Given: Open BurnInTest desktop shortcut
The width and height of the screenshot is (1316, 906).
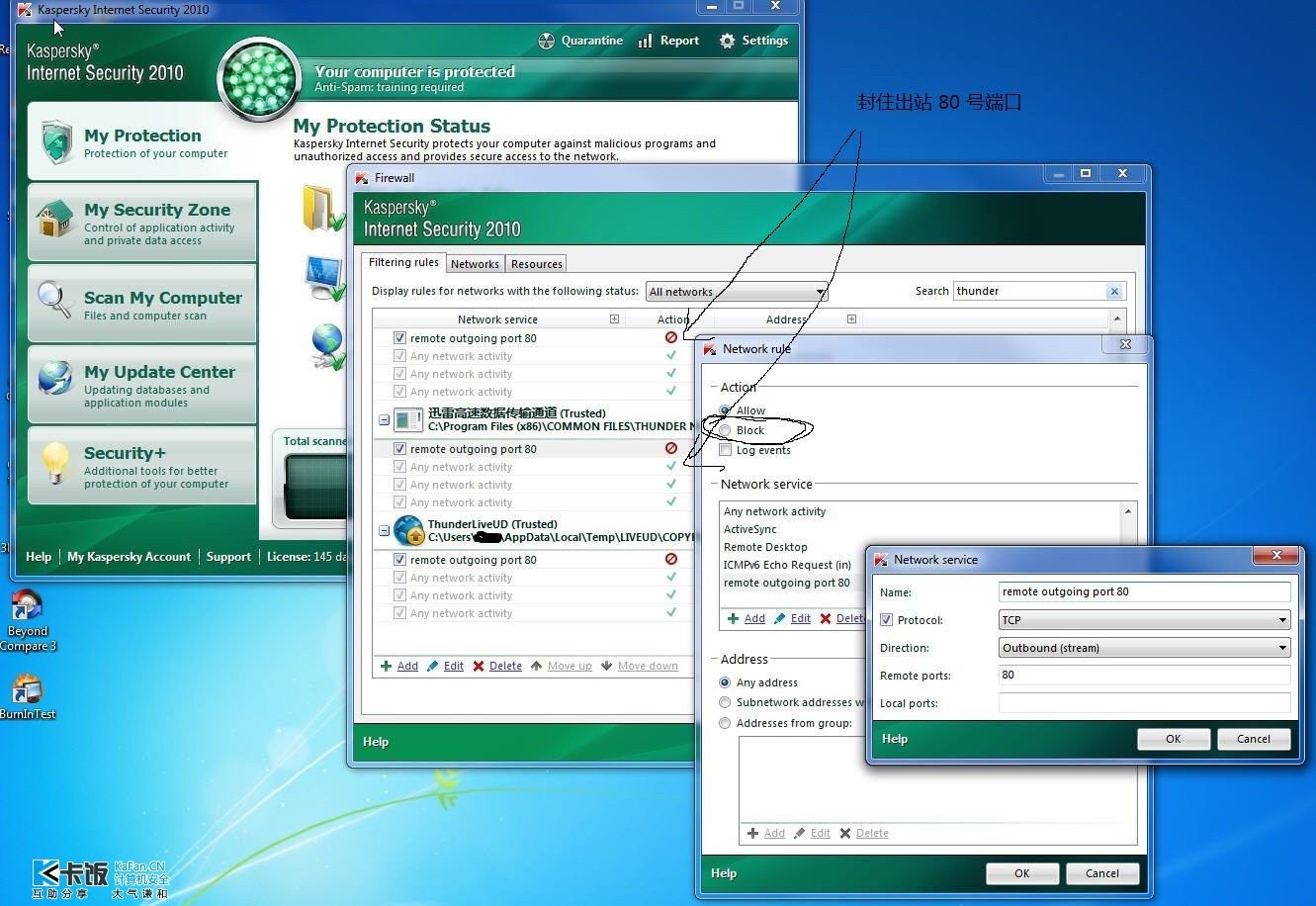Looking at the screenshot, I should (x=27, y=696).
